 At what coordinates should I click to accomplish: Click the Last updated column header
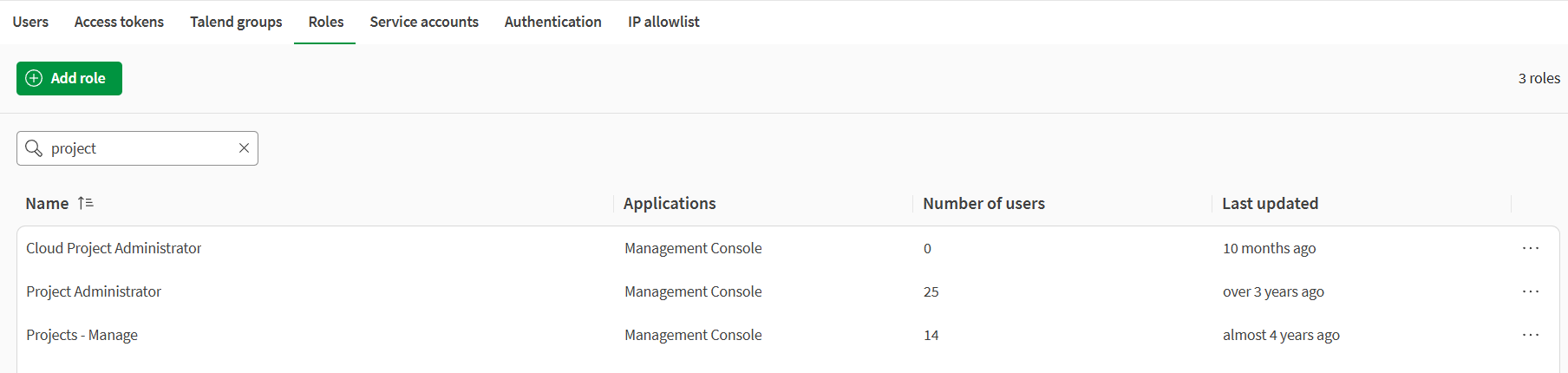(1270, 203)
